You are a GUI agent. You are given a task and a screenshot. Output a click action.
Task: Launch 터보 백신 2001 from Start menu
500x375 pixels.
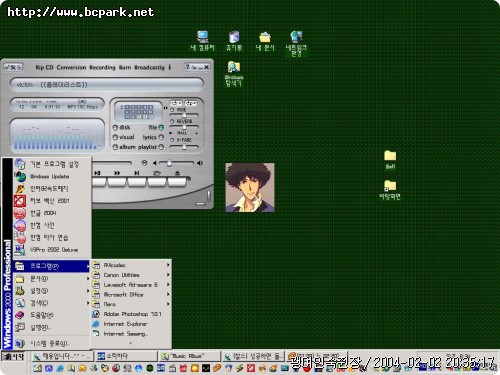point(52,201)
